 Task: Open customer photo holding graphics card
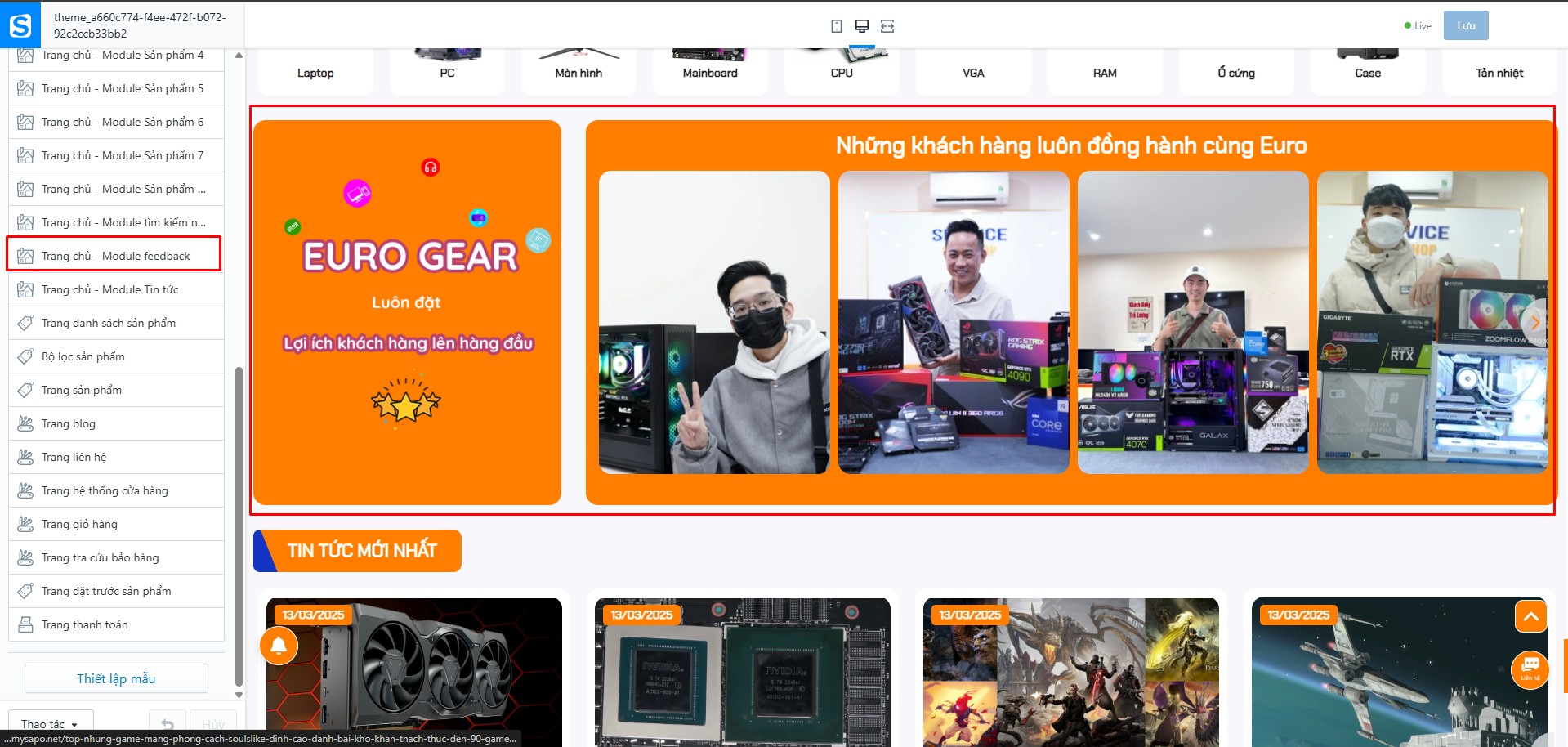click(954, 322)
